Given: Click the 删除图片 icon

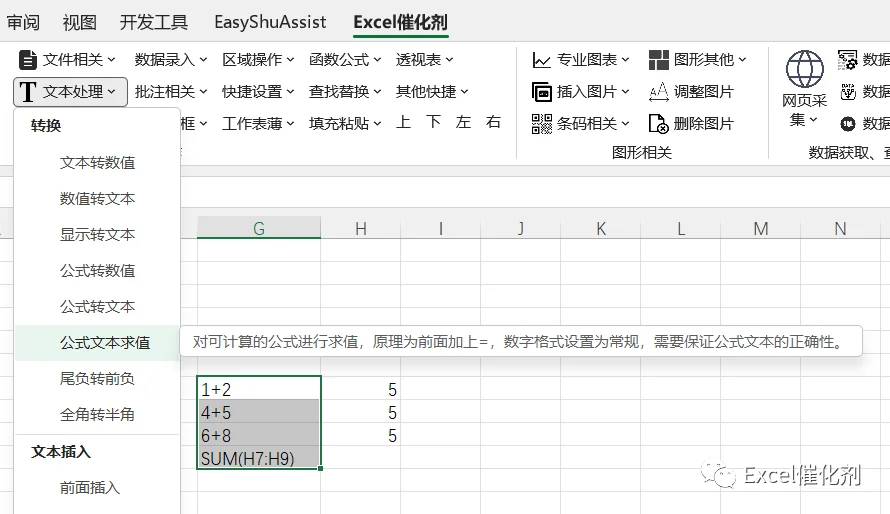Looking at the screenshot, I should tap(658, 123).
